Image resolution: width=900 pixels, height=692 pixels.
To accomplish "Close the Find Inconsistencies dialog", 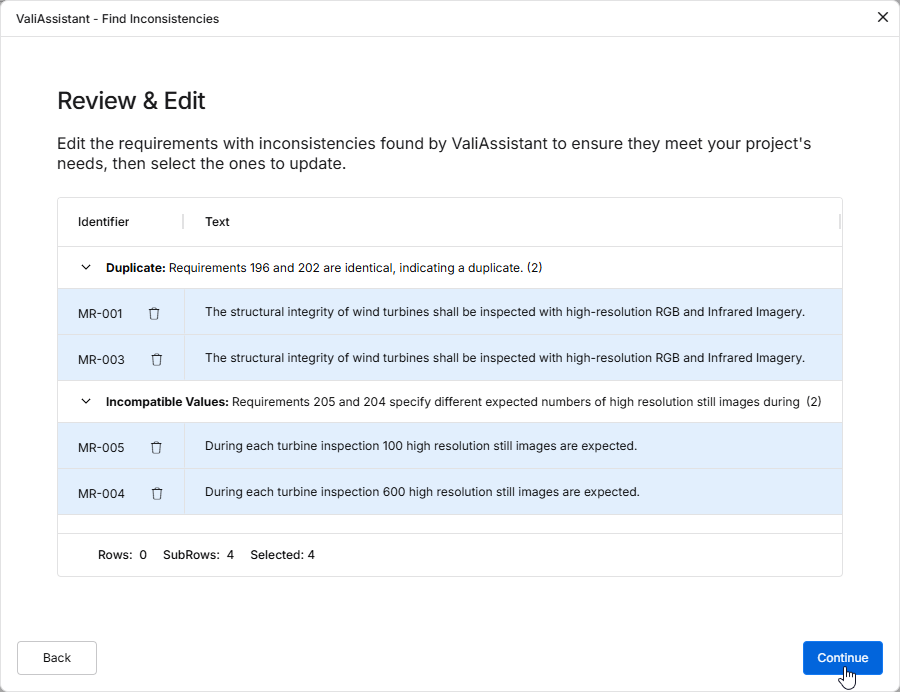I will [x=882, y=17].
